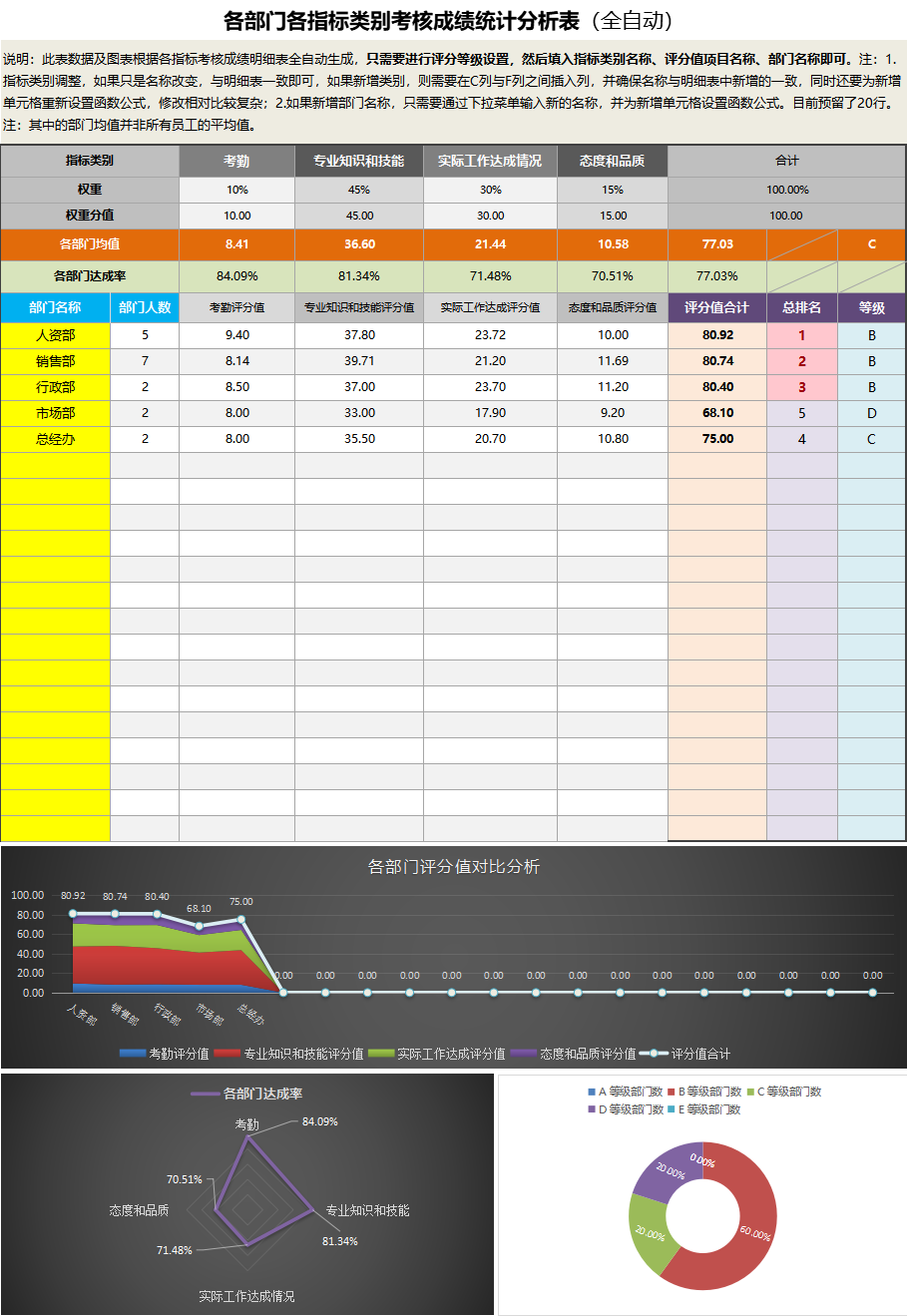The height and width of the screenshot is (1316, 907).
Task: Click the sheet title 各部门各指标类别考核成绩统计分析表
Action: [x=401, y=20]
